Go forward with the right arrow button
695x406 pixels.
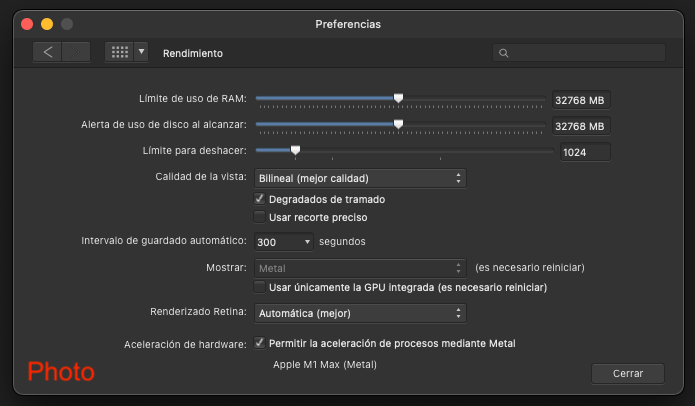pyautogui.click(x=76, y=52)
